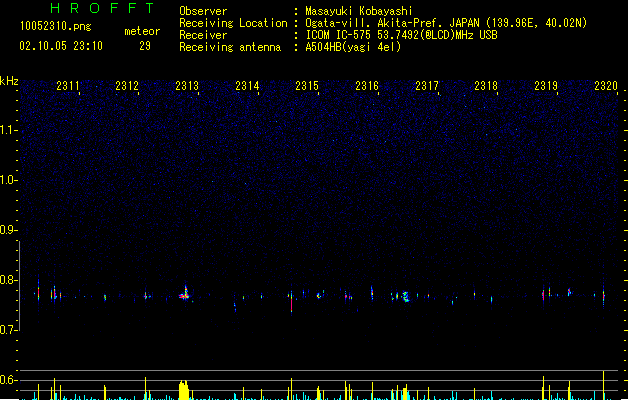Click the 1.0 kHz axis label
This screenshot has height=400, width=629.
coord(9,180)
